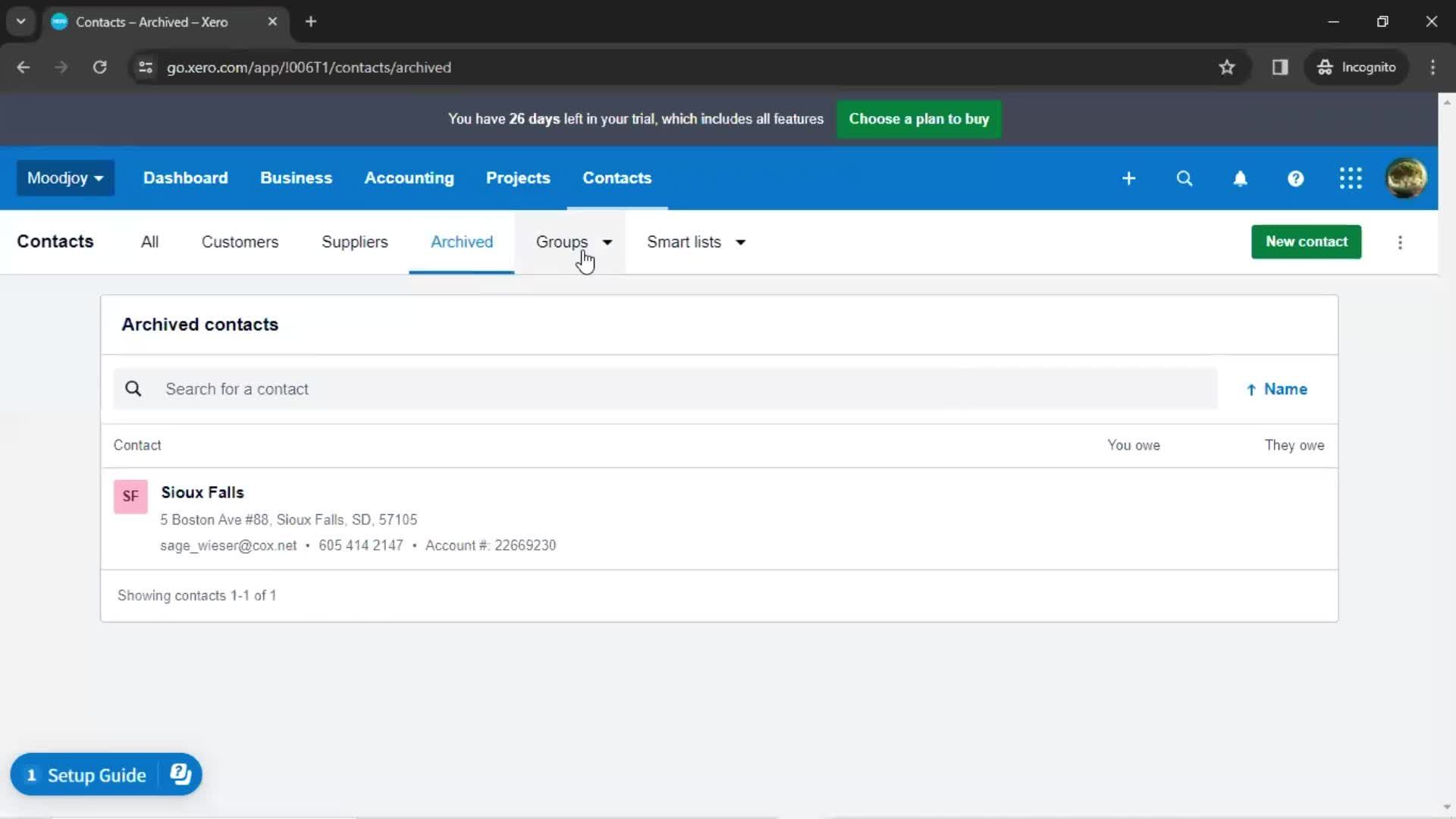
Task: Open the Chrome three-dot menu
Action: [1432, 67]
